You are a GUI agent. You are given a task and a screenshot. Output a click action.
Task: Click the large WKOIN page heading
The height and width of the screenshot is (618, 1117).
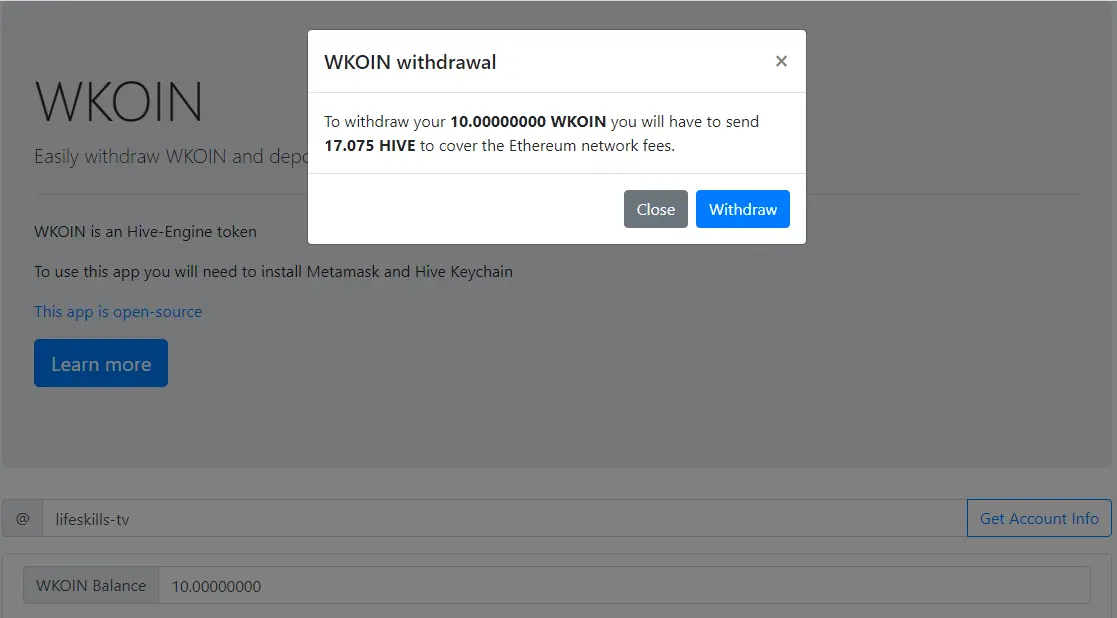pos(119,101)
